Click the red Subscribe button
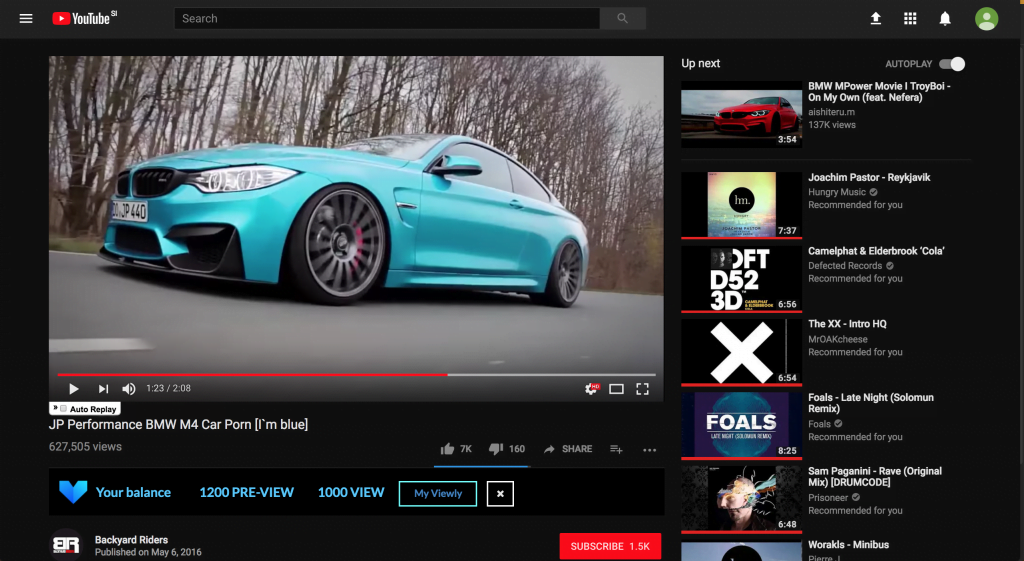 pyautogui.click(x=610, y=546)
